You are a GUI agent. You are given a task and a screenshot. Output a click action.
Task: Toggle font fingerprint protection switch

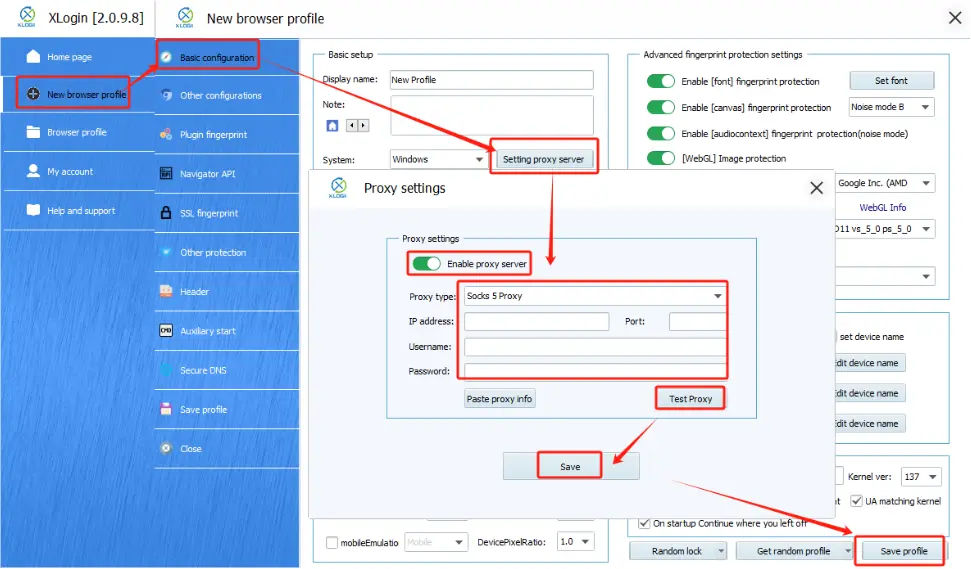[x=661, y=81]
